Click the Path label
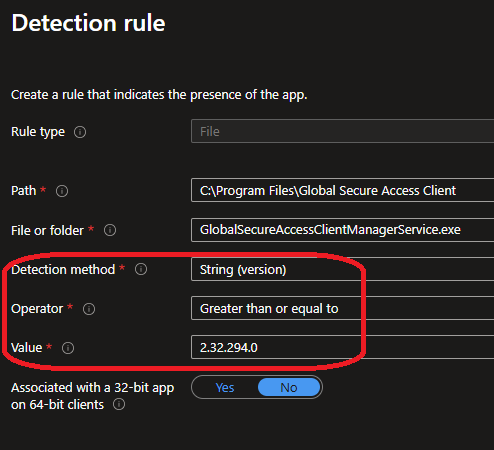 pos(24,191)
